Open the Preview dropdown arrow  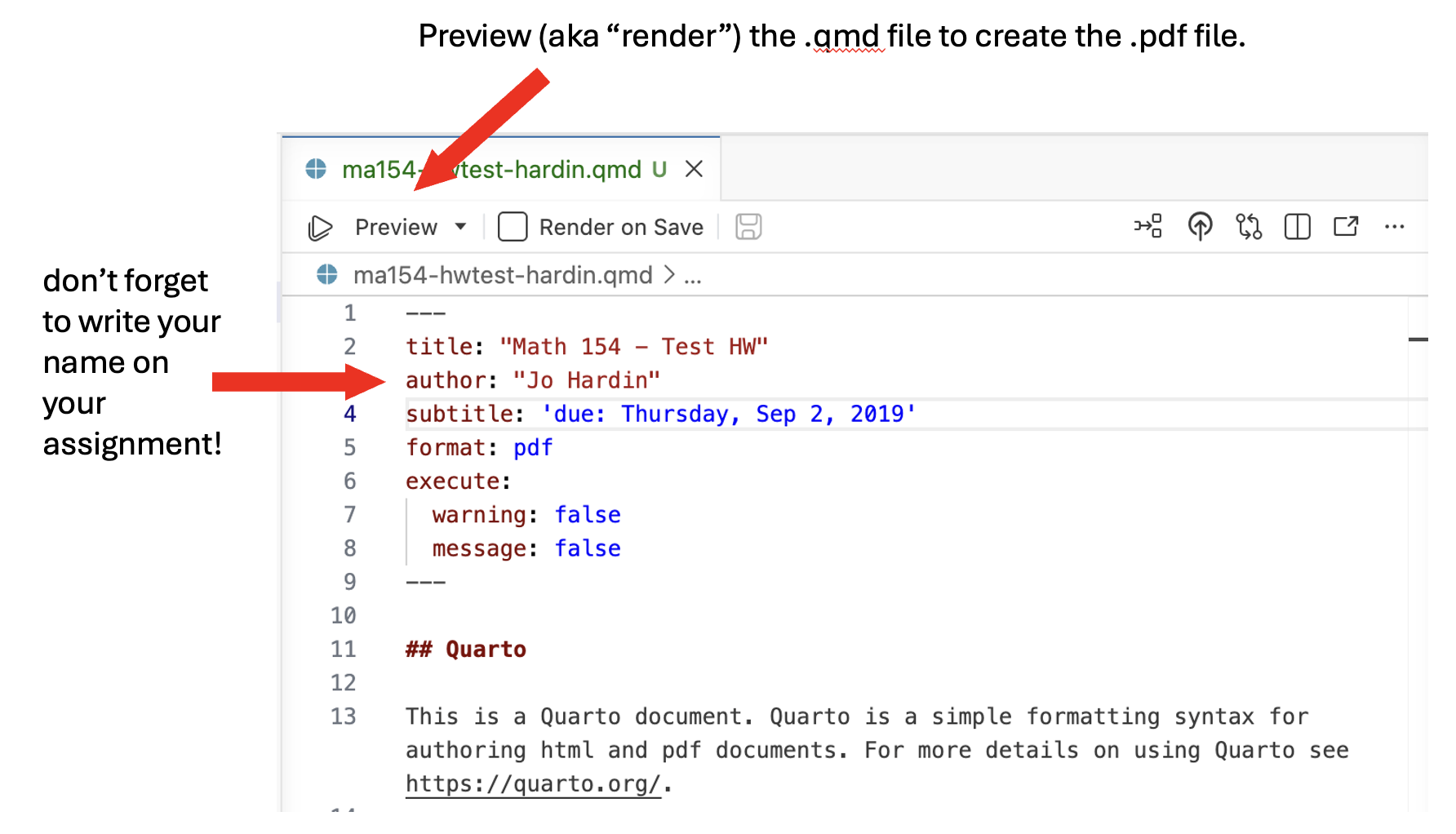461,227
